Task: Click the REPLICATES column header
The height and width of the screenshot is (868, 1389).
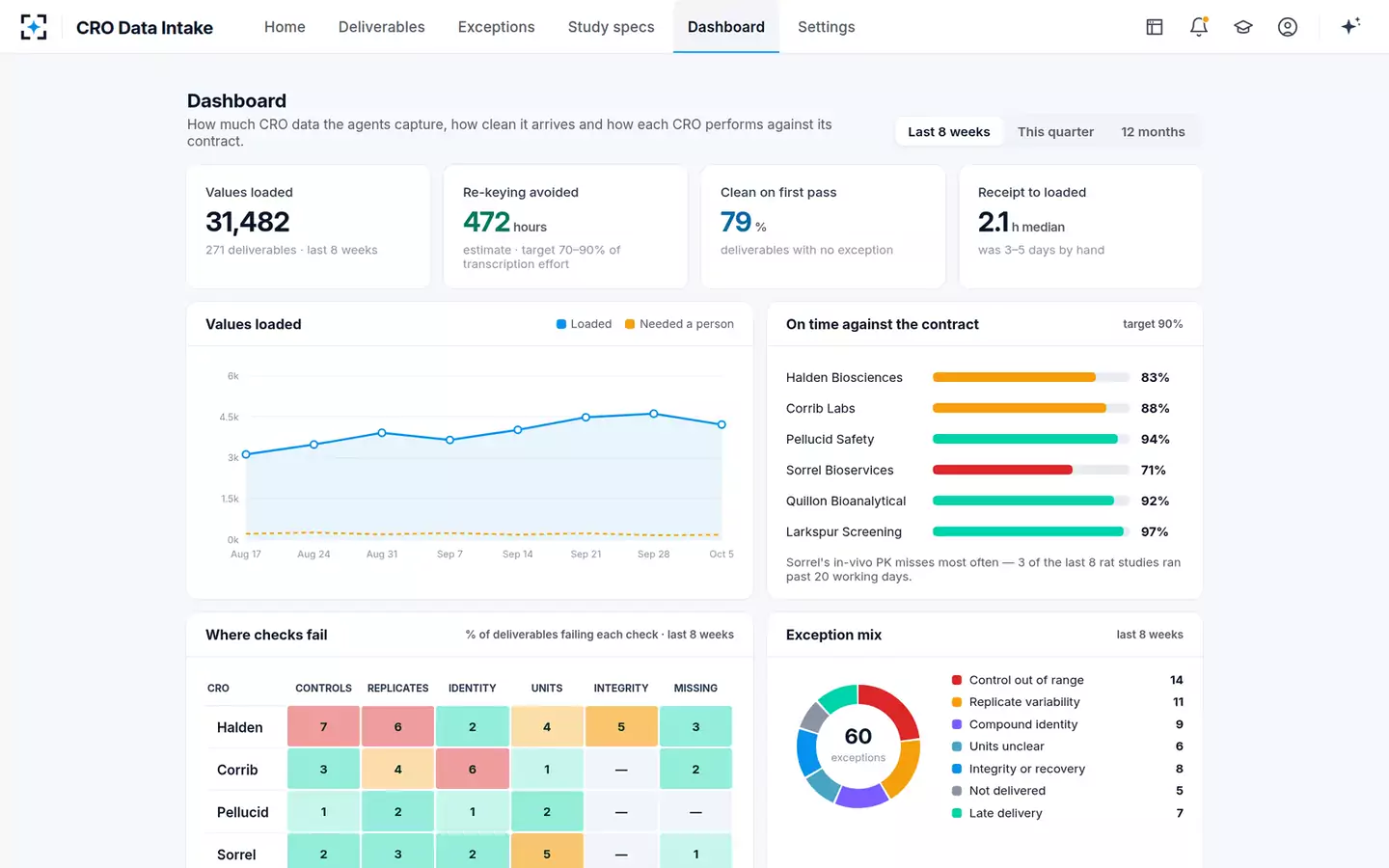Action: (397, 689)
